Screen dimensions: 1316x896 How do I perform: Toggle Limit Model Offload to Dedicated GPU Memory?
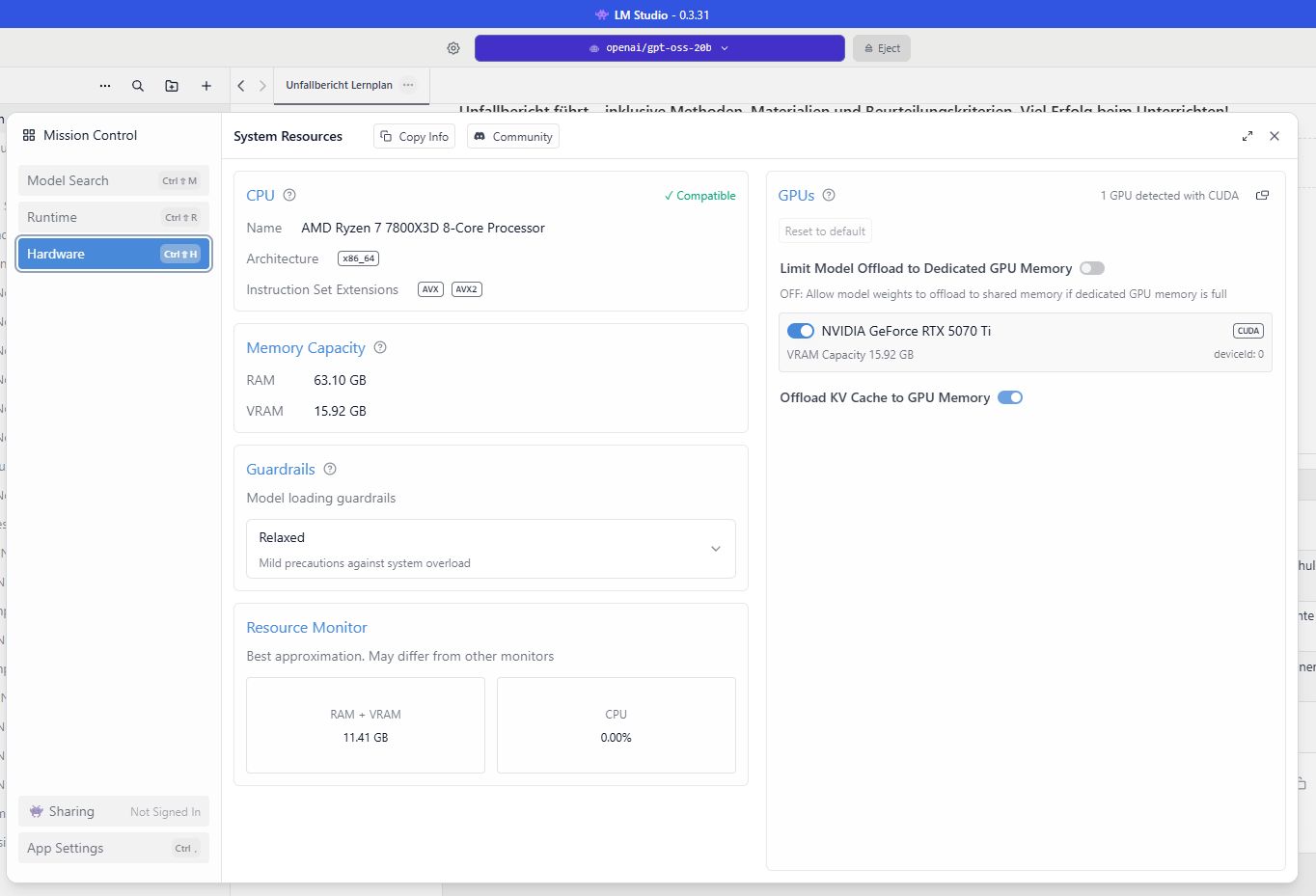1091,268
